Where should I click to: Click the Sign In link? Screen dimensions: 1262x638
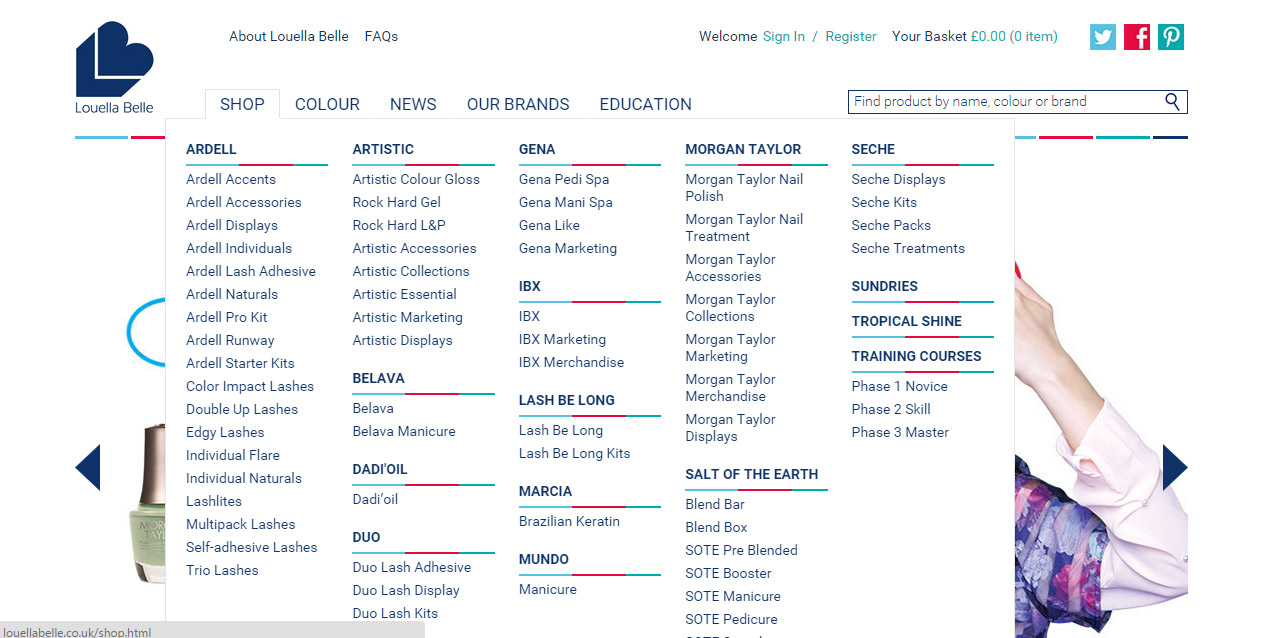point(784,36)
